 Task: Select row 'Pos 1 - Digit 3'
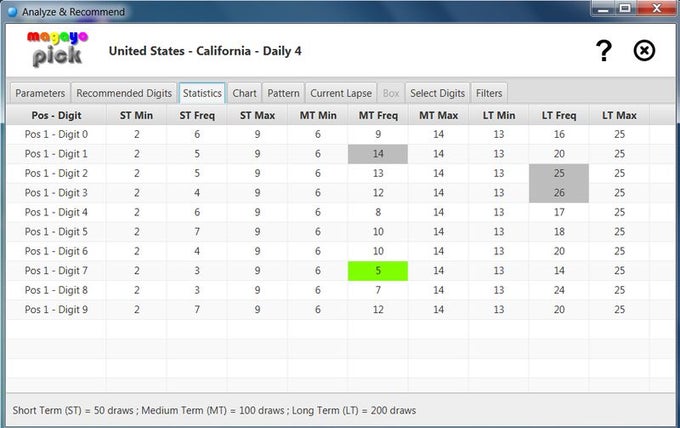point(340,193)
